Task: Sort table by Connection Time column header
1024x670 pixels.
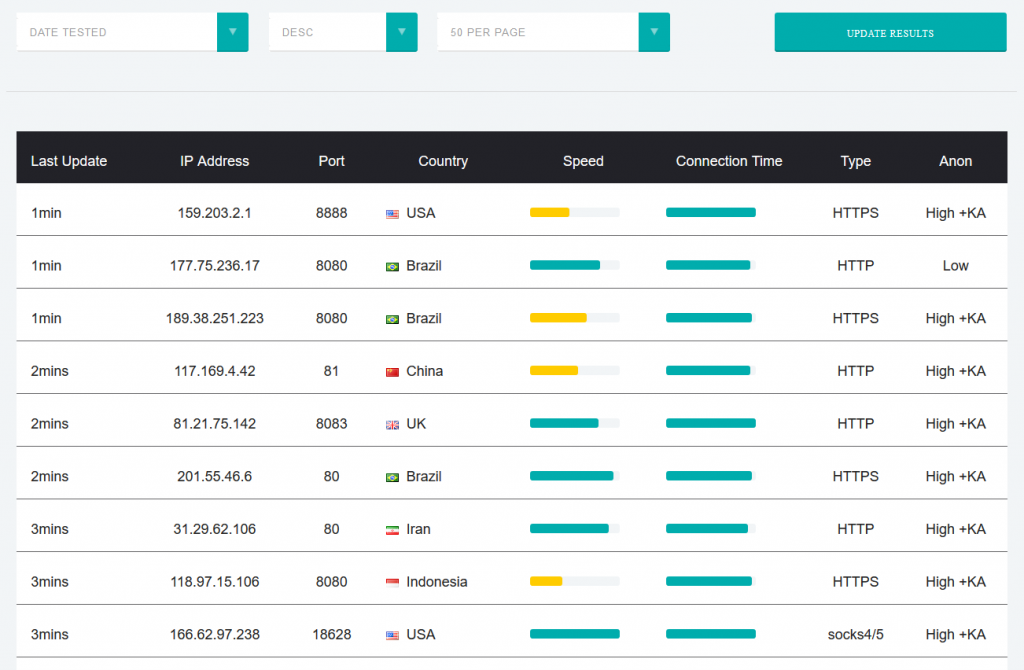Action: tap(729, 161)
